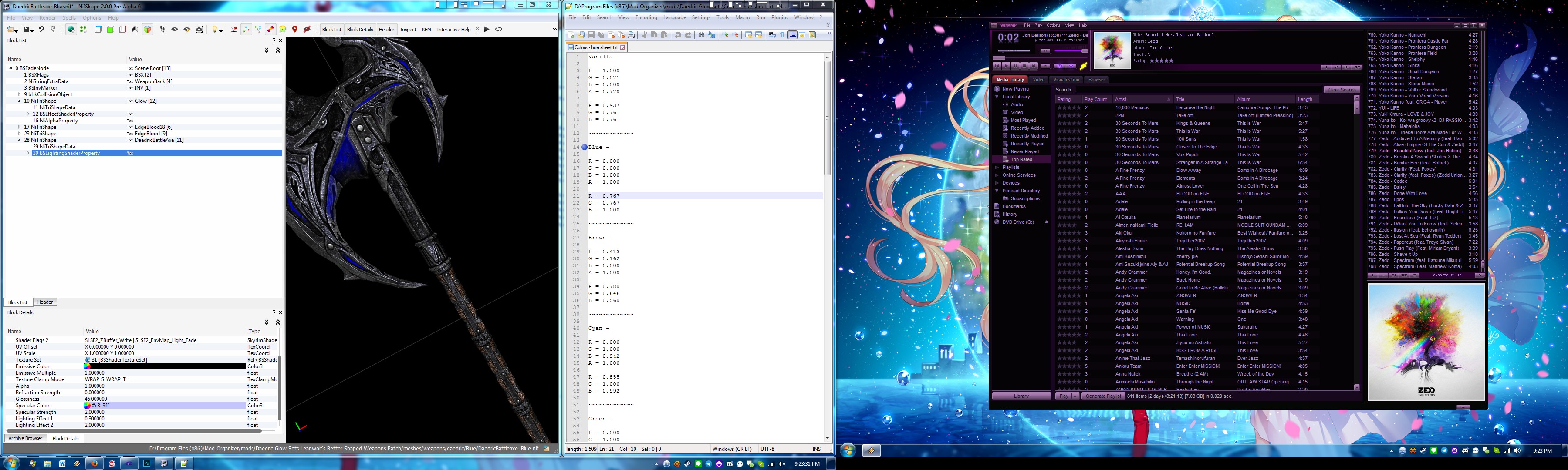1568x470 pixels.
Task: Click the Generate Playlist button
Action: 1103,396
